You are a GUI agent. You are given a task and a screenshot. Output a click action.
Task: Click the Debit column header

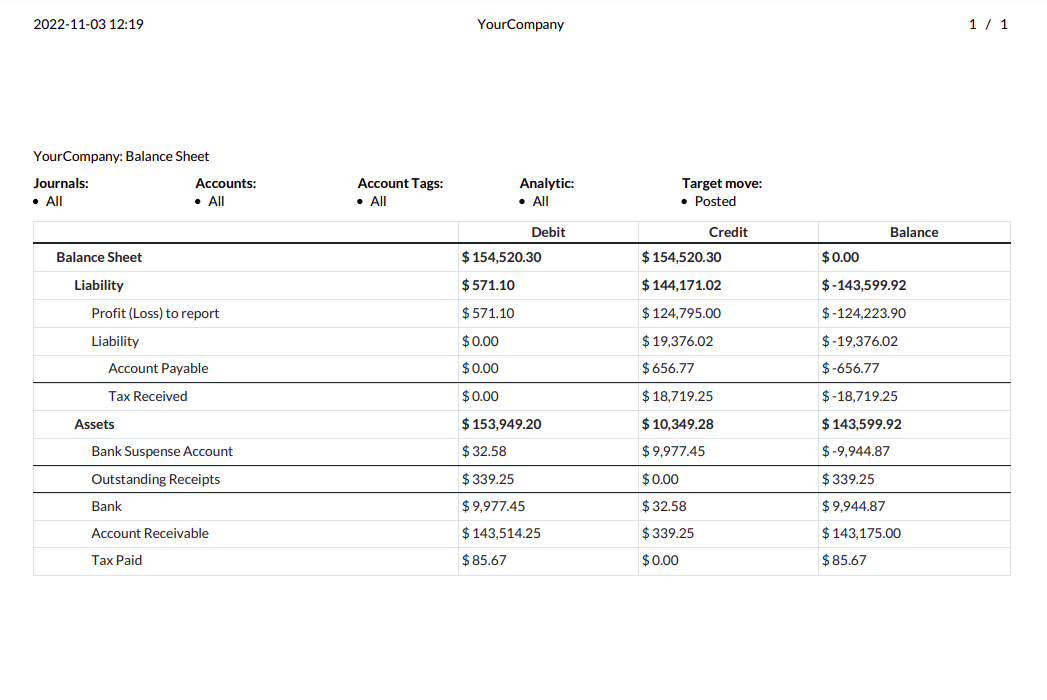click(x=548, y=232)
